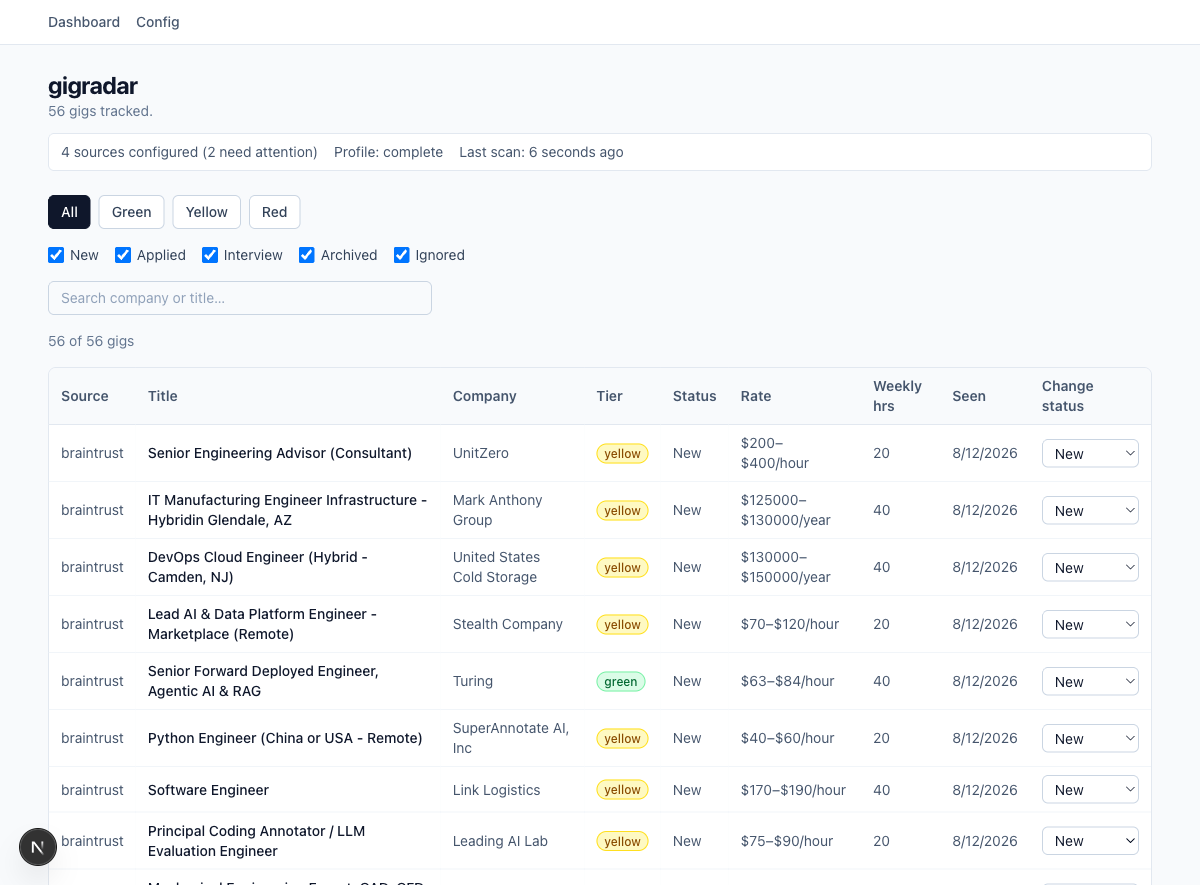Filter gigs by Red tier
The height and width of the screenshot is (885, 1200).
click(274, 212)
